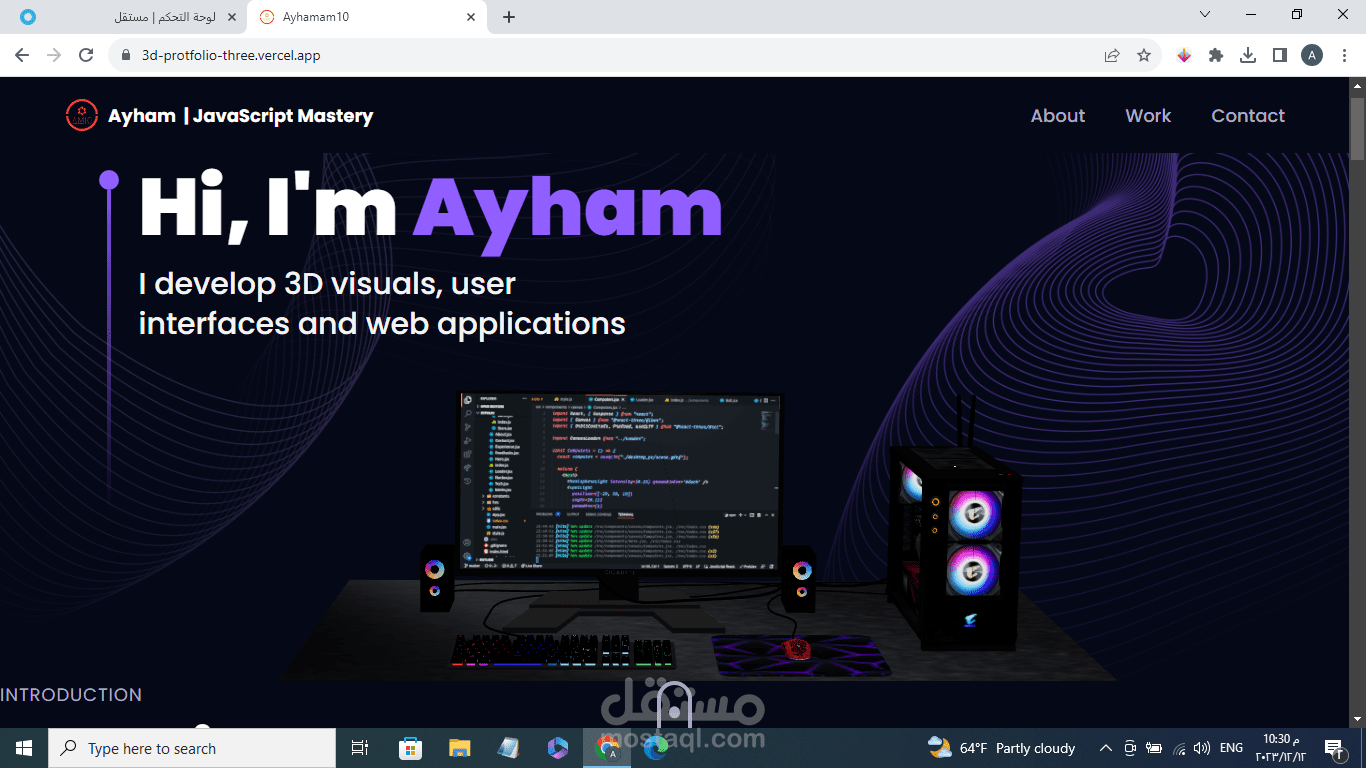Open the Windows Start menu
Viewport: 1366px width, 768px height.
24,748
